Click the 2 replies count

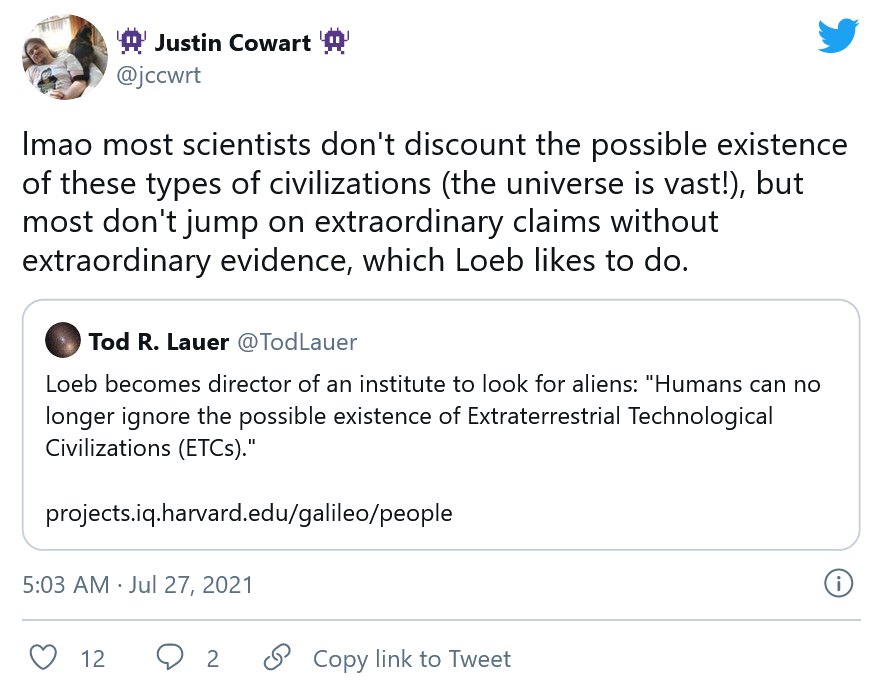click(x=212, y=659)
